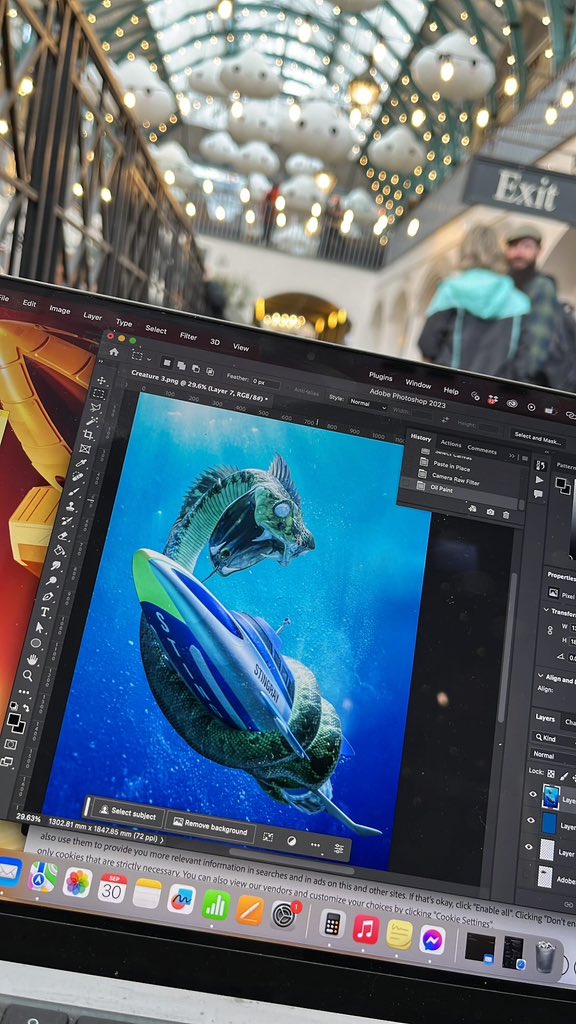Toggle Lock image pixels brush icon
Viewport: 576px width, 1024px height.
click(564, 777)
